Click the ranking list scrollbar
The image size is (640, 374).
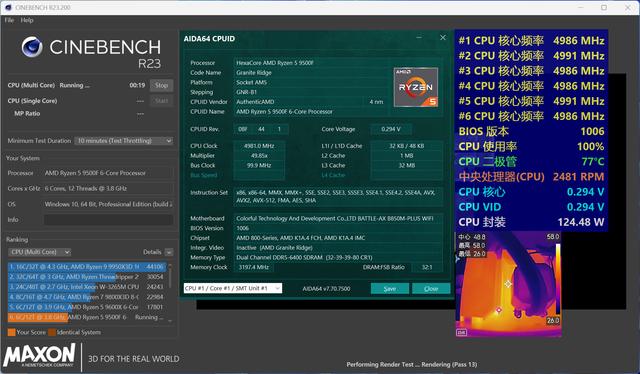click(x=170, y=292)
